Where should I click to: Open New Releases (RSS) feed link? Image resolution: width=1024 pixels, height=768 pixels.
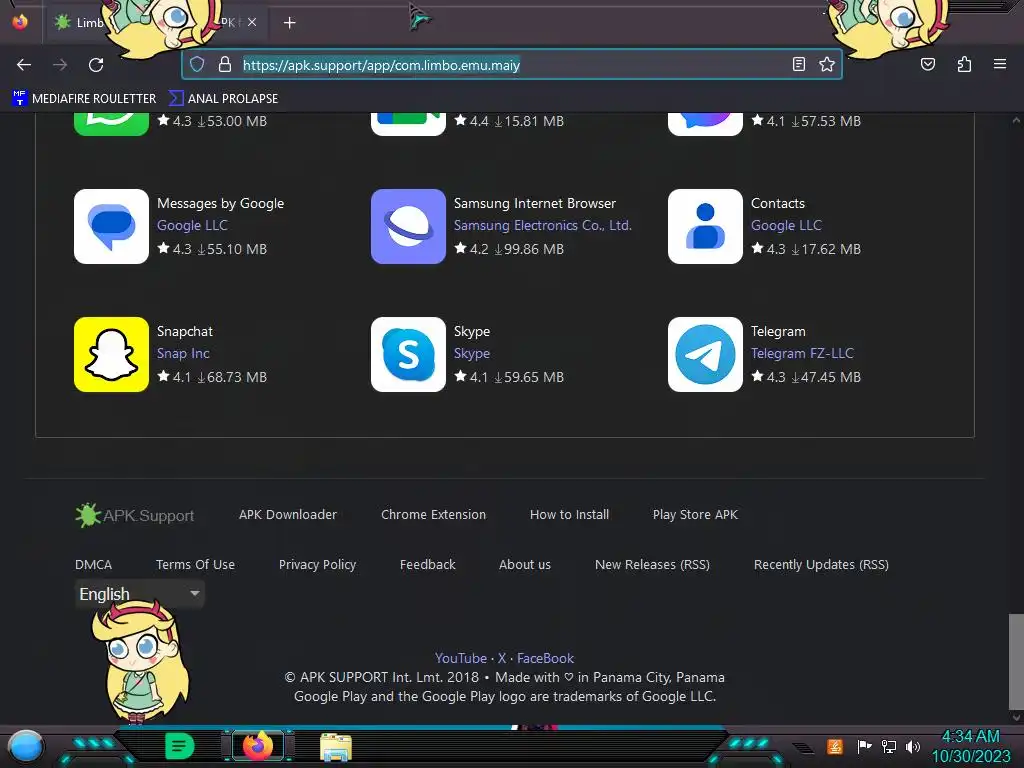tap(652, 565)
